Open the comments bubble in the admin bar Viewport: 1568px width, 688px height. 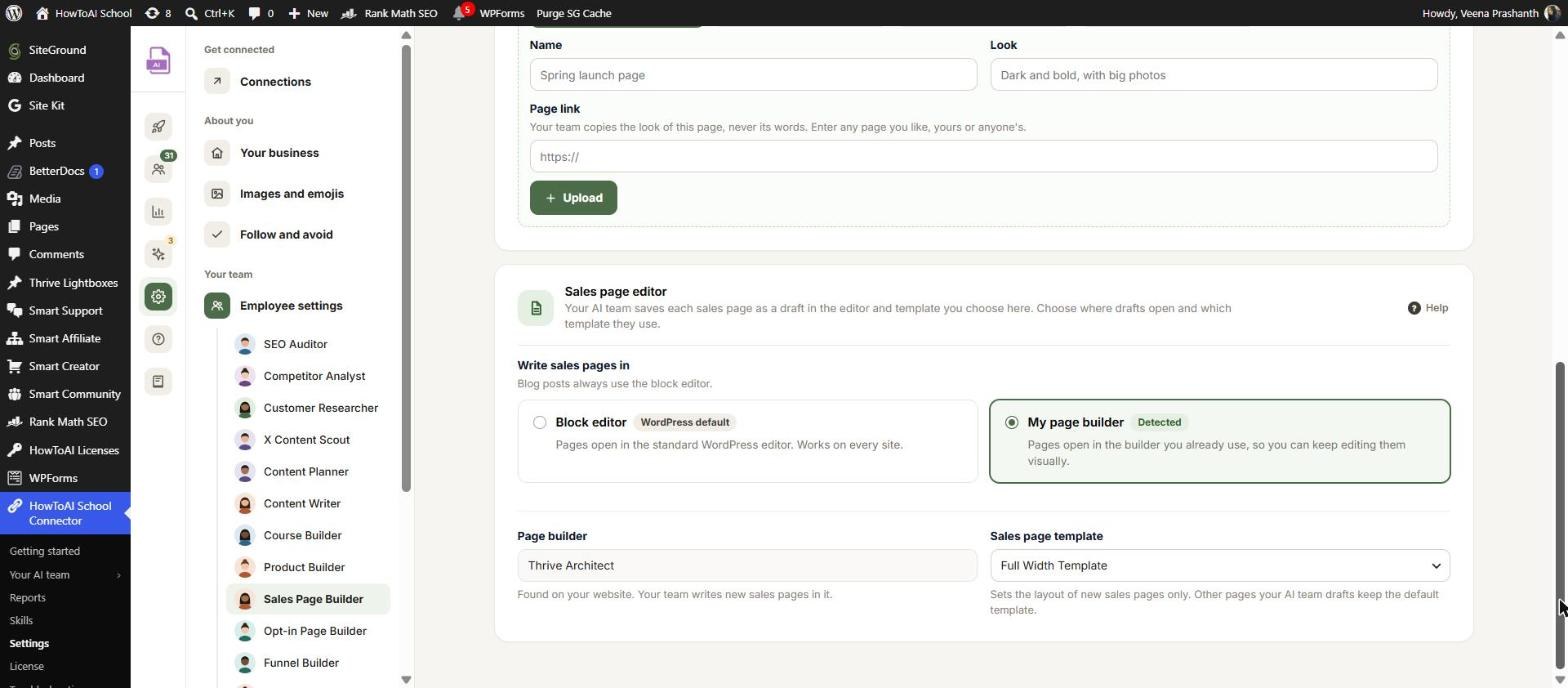tap(260, 13)
